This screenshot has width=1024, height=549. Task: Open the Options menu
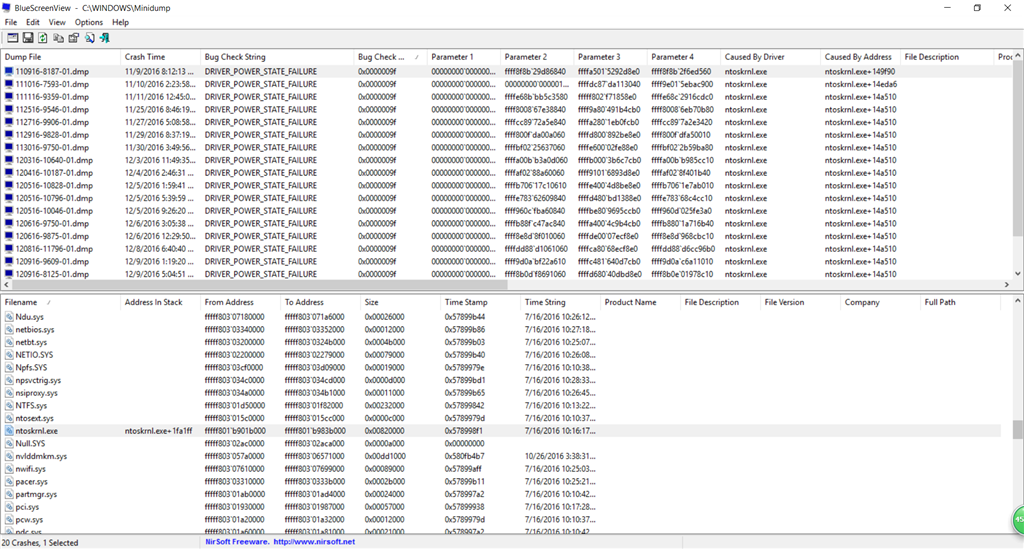(x=88, y=22)
